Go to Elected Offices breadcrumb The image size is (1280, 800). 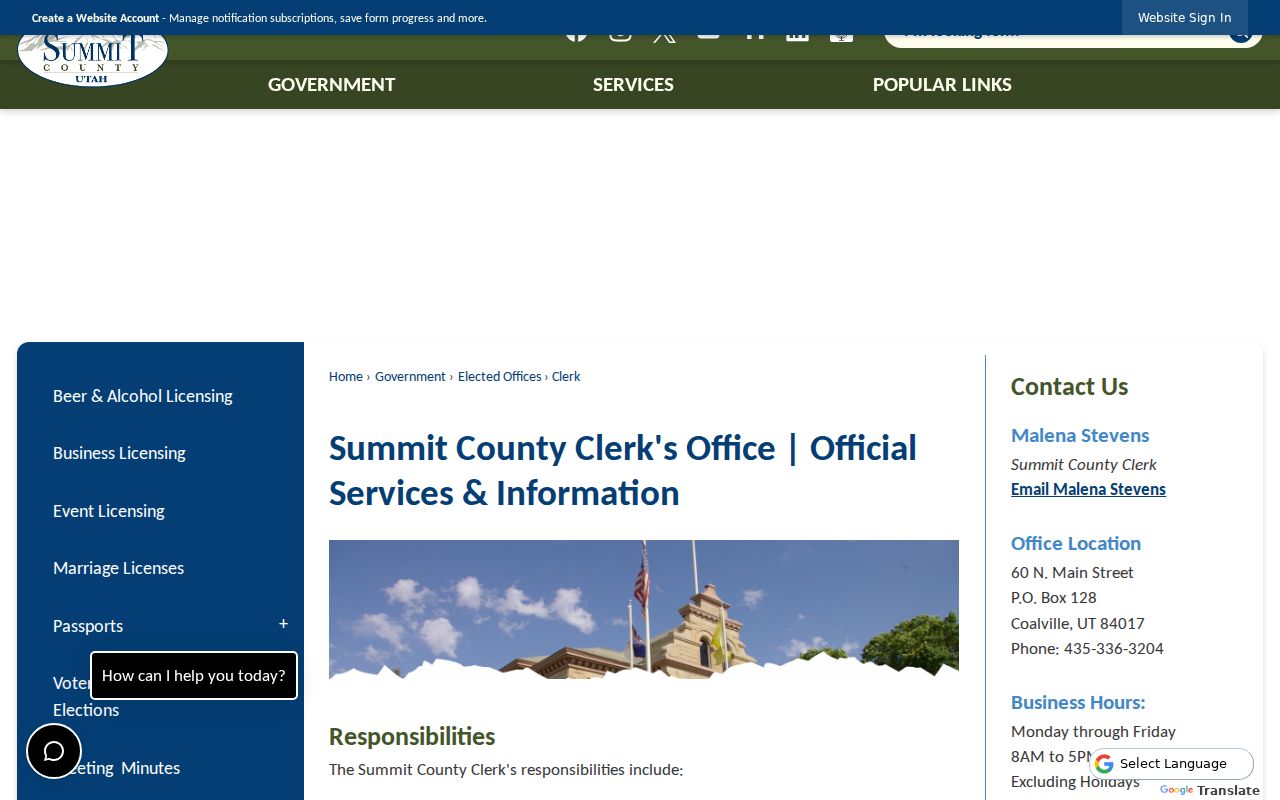click(x=500, y=377)
